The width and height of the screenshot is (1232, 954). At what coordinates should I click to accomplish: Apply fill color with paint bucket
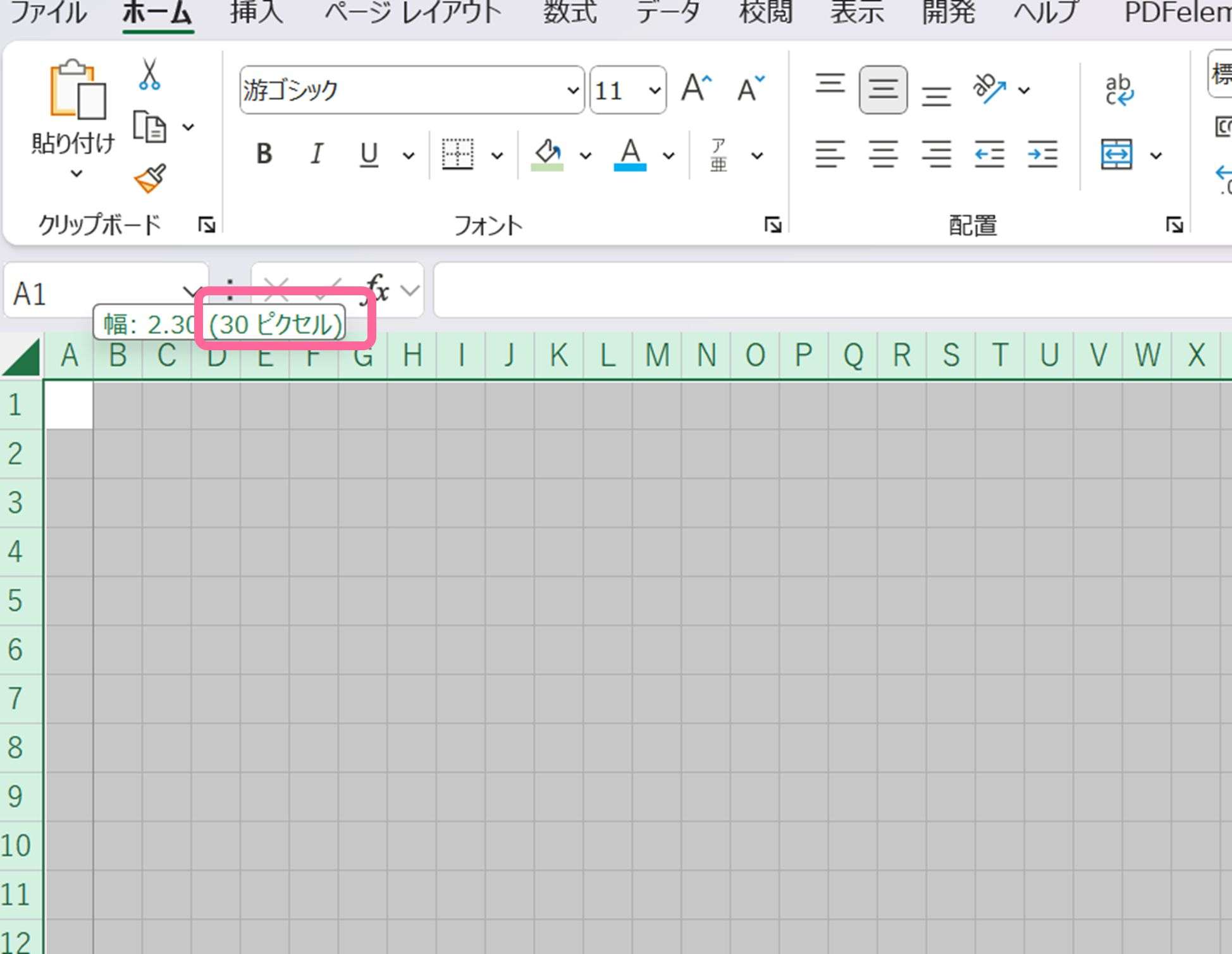click(548, 154)
